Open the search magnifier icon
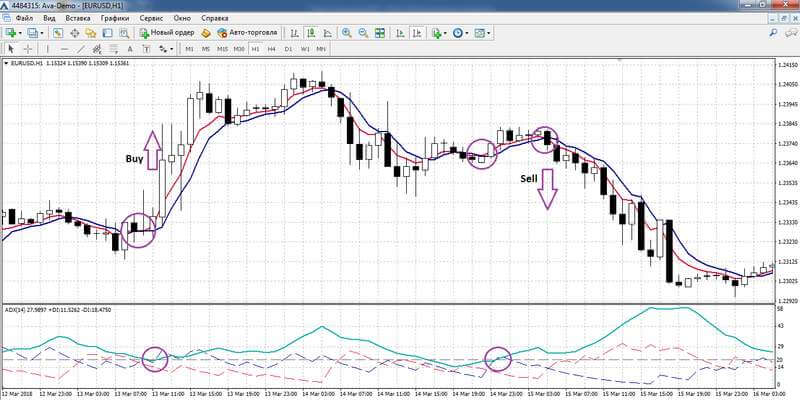 (x=774, y=32)
